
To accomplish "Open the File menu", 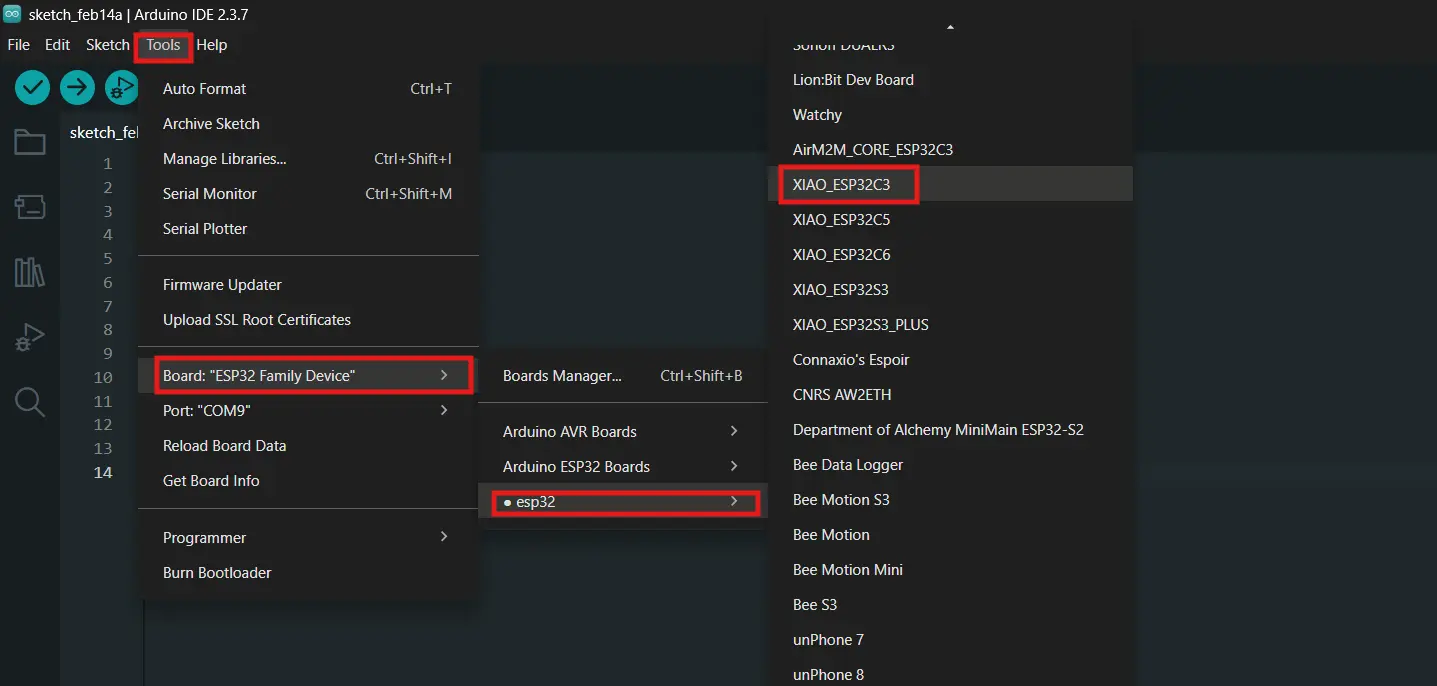I will pyautogui.click(x=18, y=45).
